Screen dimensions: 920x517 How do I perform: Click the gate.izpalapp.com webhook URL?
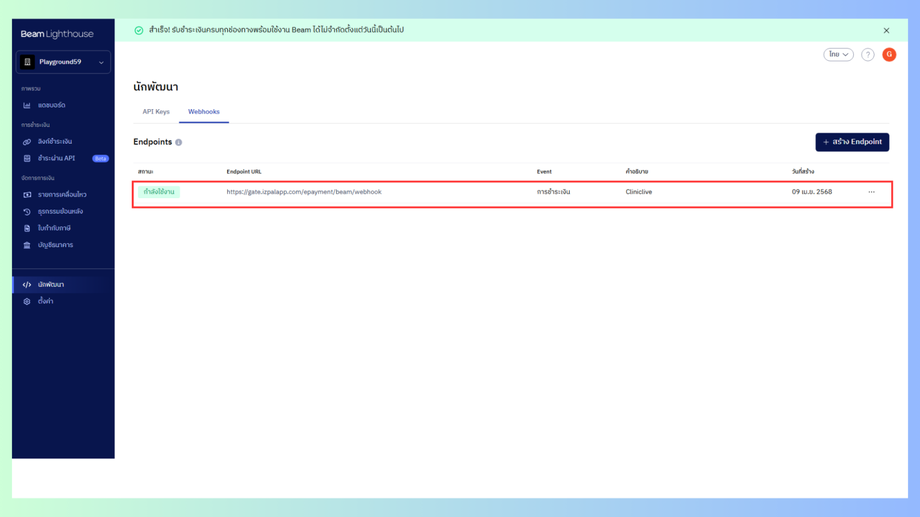pyautogui.click(x=304, y=192)
